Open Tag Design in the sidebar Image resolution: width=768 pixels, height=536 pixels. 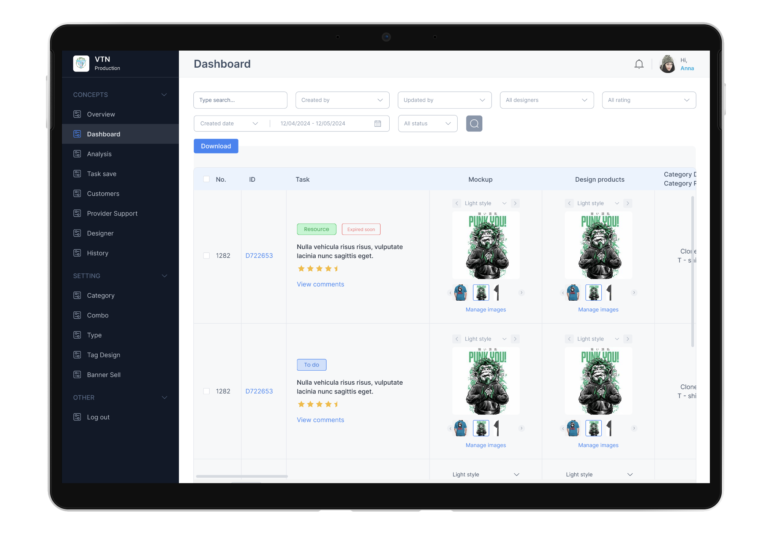click(x=120, y=355)
